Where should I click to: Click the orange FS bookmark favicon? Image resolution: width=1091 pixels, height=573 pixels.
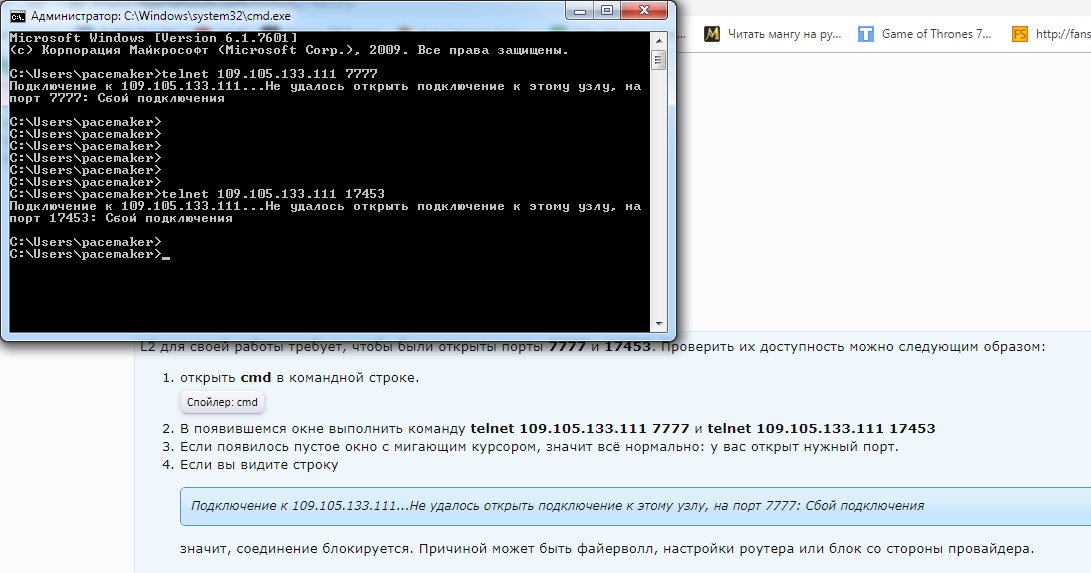pyautogui.click(x=1020, y=33)
